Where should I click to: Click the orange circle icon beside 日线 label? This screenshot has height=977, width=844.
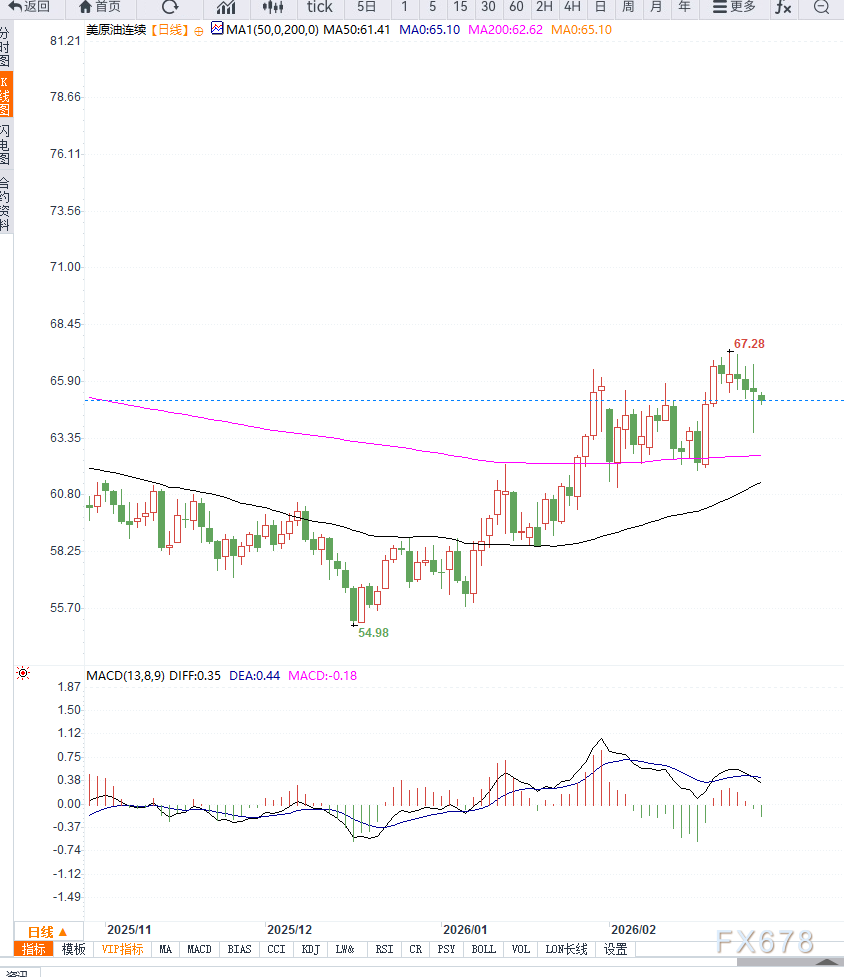click(198, 30)
